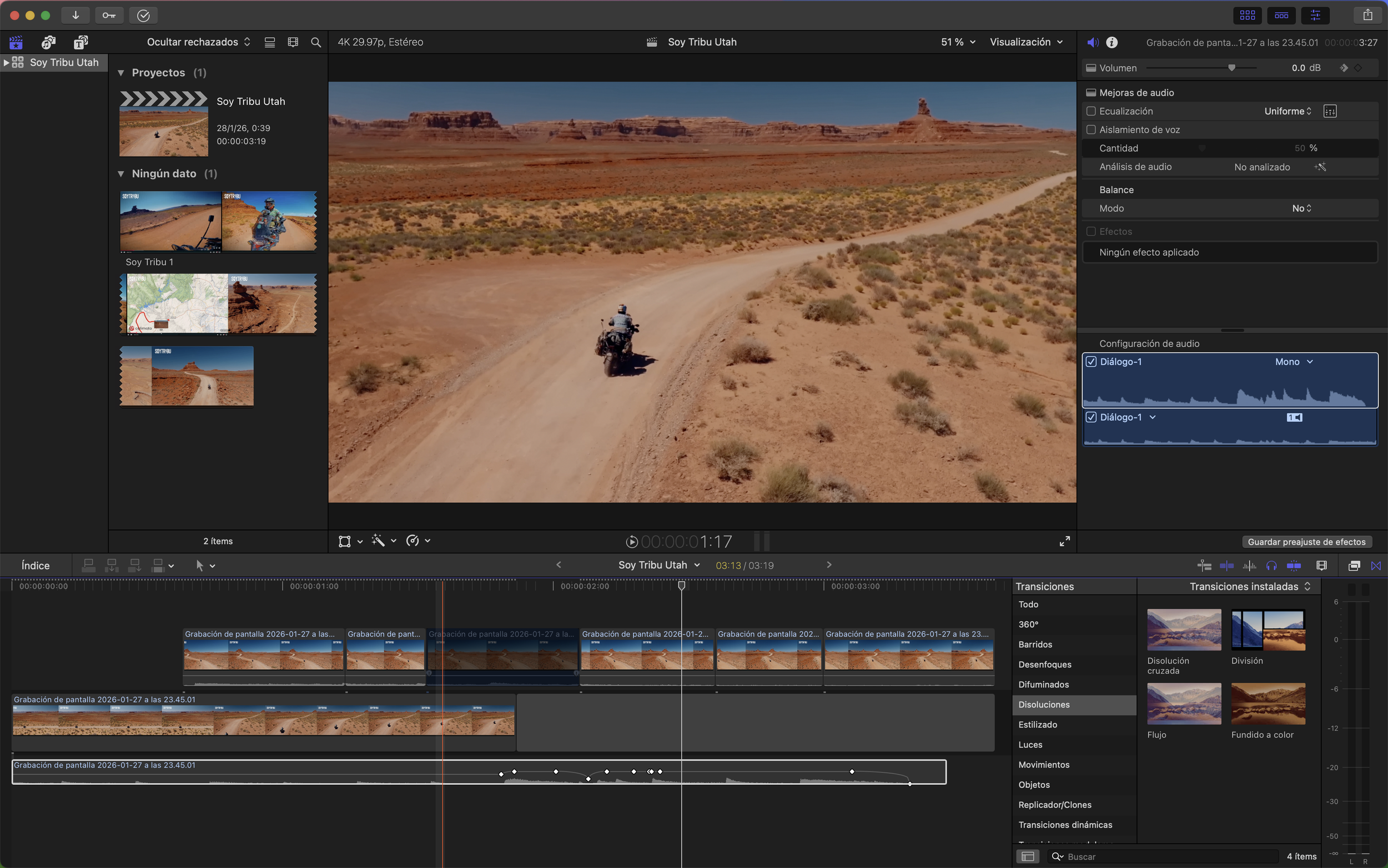Click the browser search magnifier icon
This screenshot has height=868, width=1388.
316,42
